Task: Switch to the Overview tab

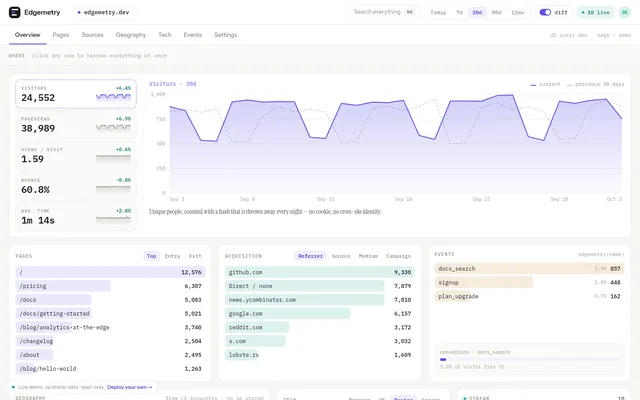Action: (28, 35)
